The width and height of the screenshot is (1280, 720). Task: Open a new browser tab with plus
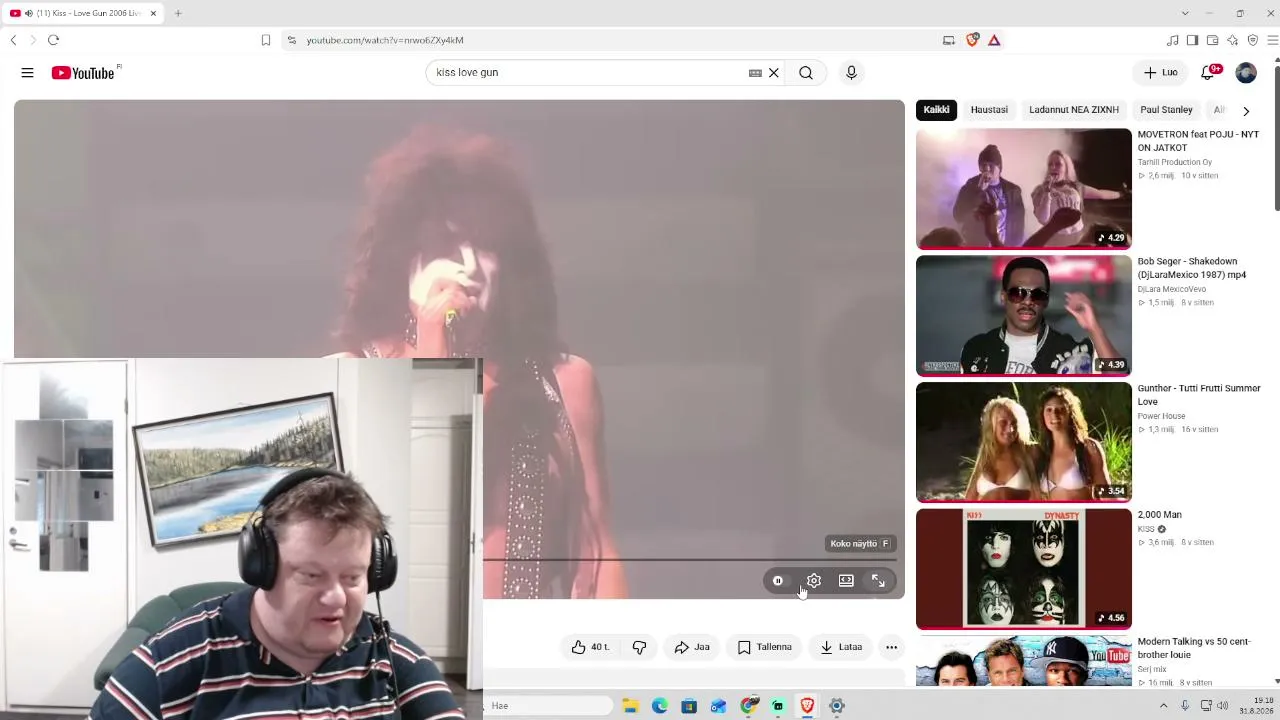pos(178,13)
